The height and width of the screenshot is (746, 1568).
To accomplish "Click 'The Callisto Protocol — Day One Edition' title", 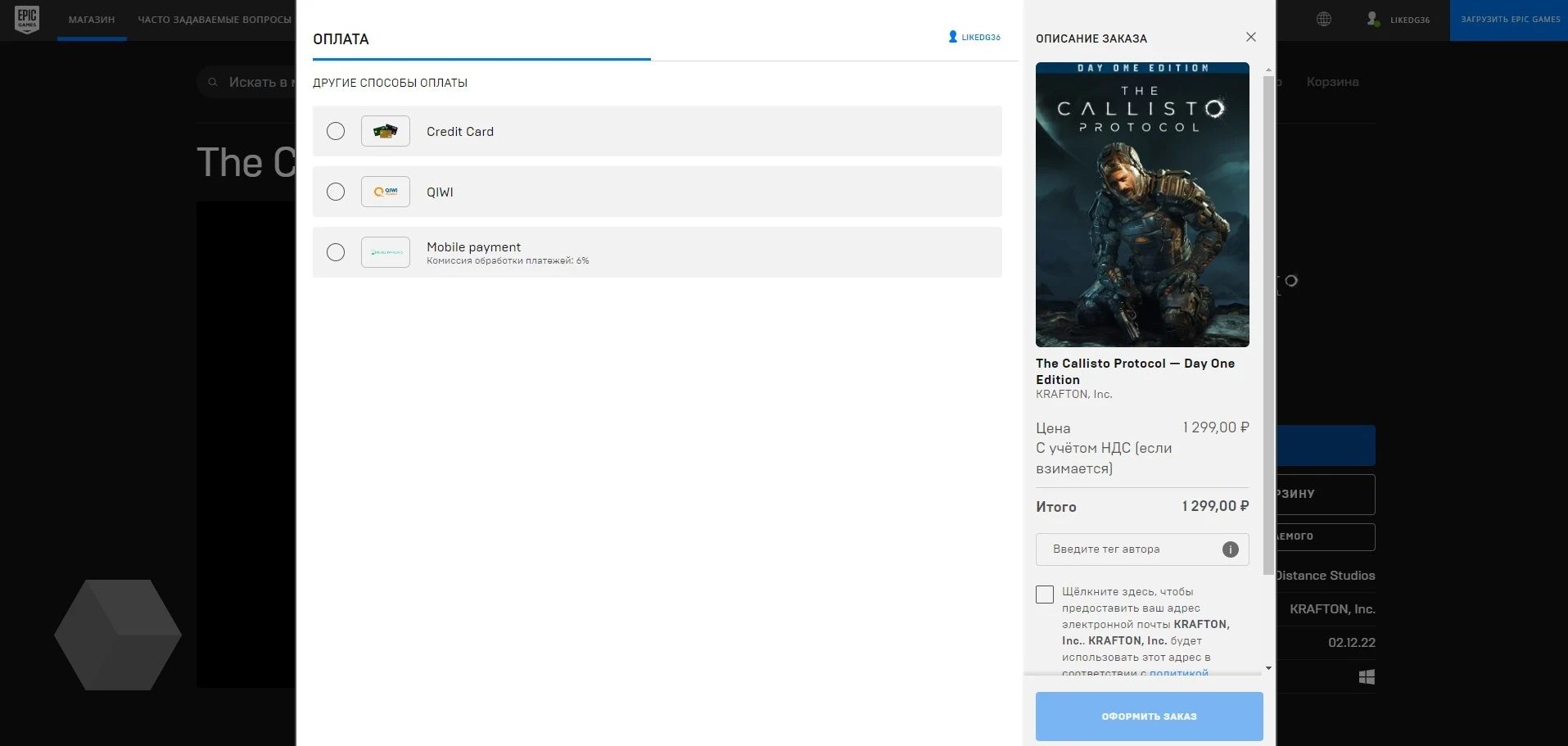I will click(x=1135, y=371).
